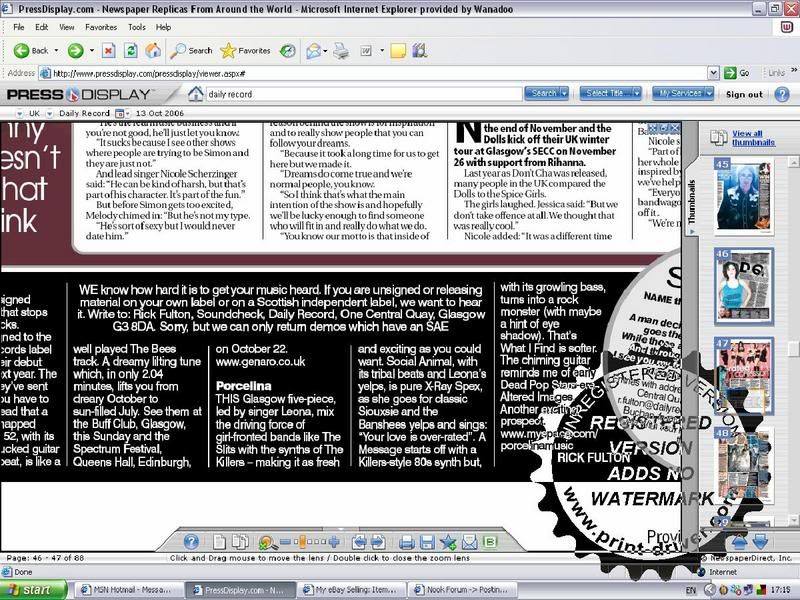Image resolution: width=800 pixels, height=600 pixels.
Task: Open the My Services dropdown
Action: tap(683, 93)
